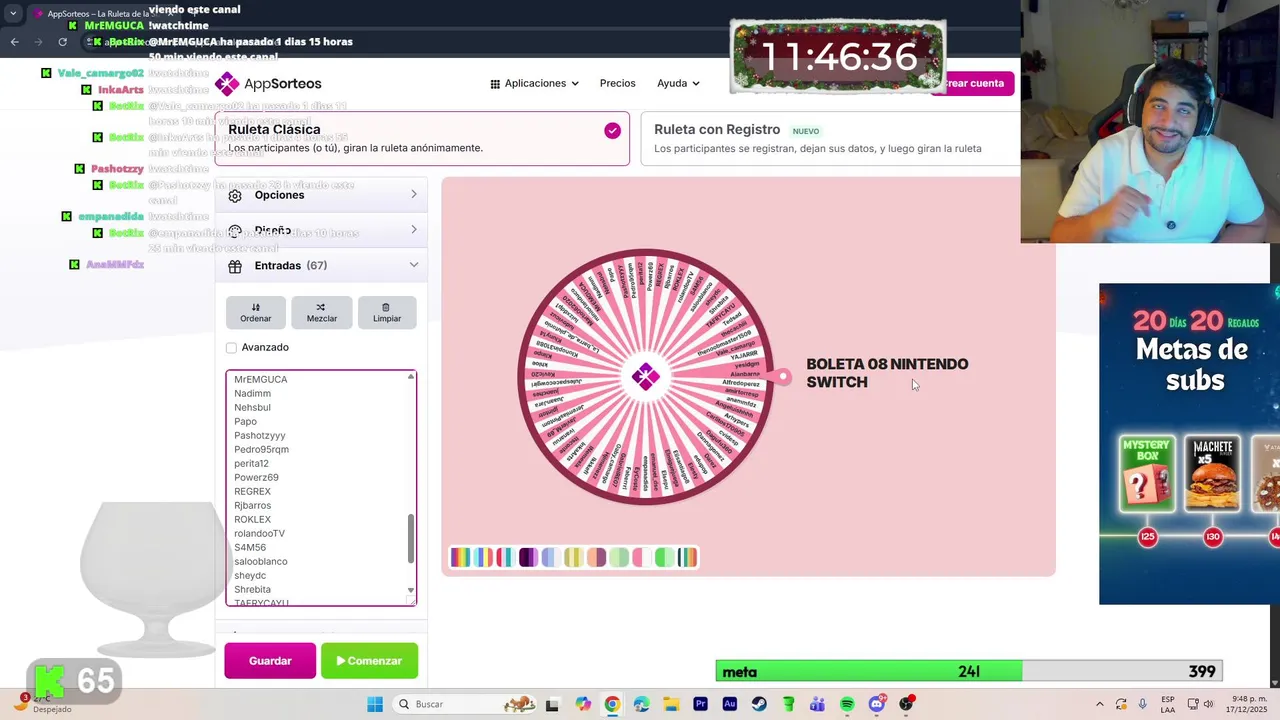1280x720 pixels.
Task: Open Task View from the taskbar
Action: point(552,704)
